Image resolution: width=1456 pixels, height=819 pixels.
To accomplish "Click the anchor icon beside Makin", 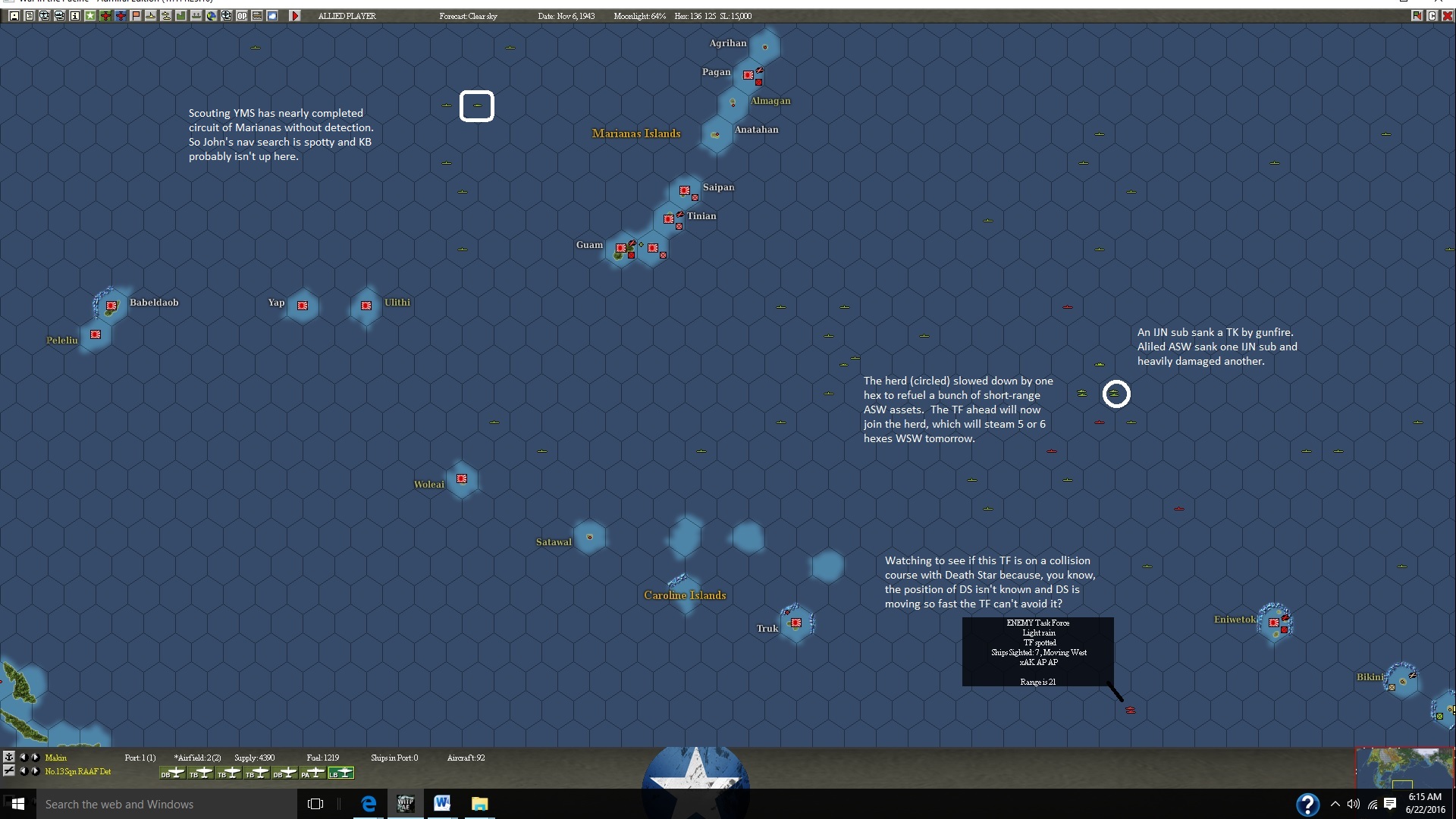I will point(8,757).
